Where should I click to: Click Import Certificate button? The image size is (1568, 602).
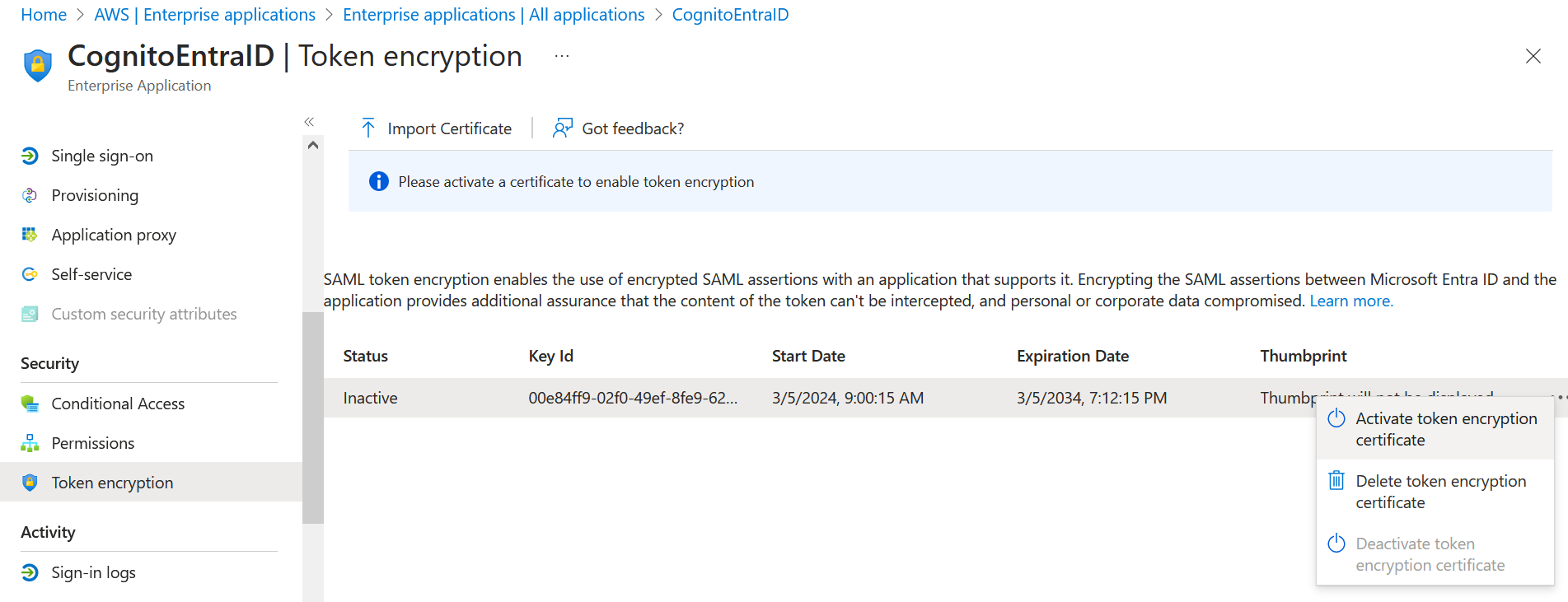(x=436, y=128)
